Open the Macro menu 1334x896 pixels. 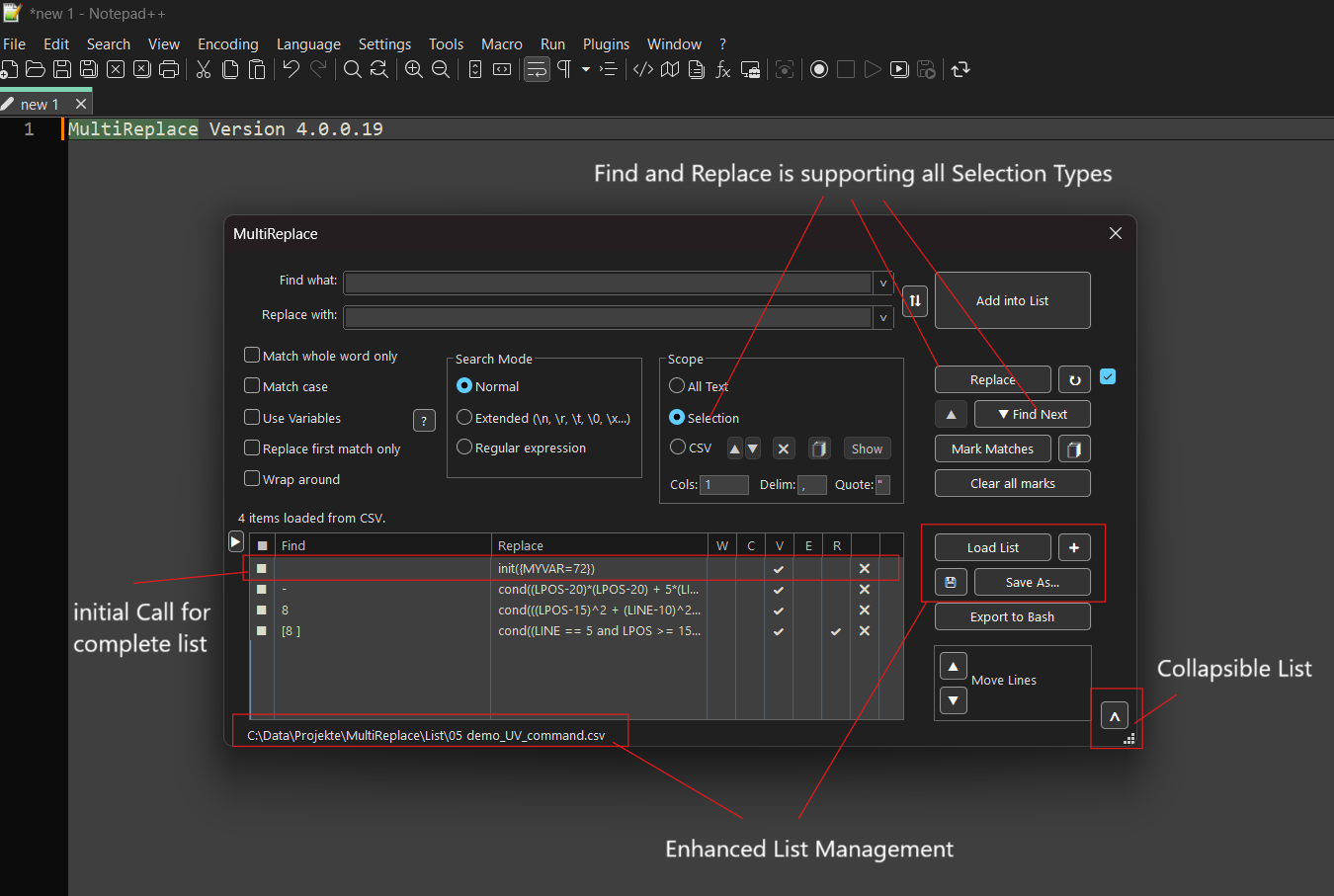point(502,44)
